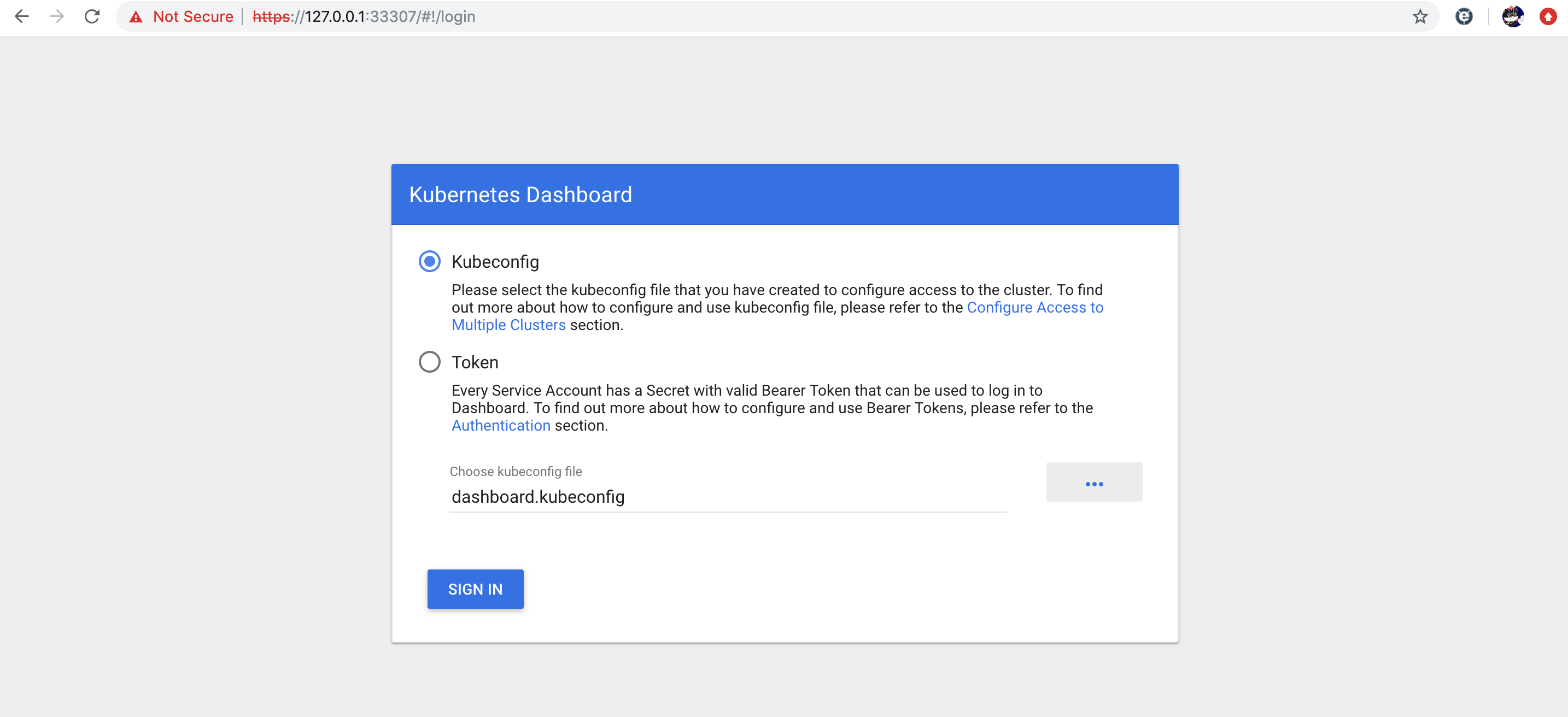The image size is (1568, 717).
Task: Reload the dashboard login page
Action: [92, 16]
